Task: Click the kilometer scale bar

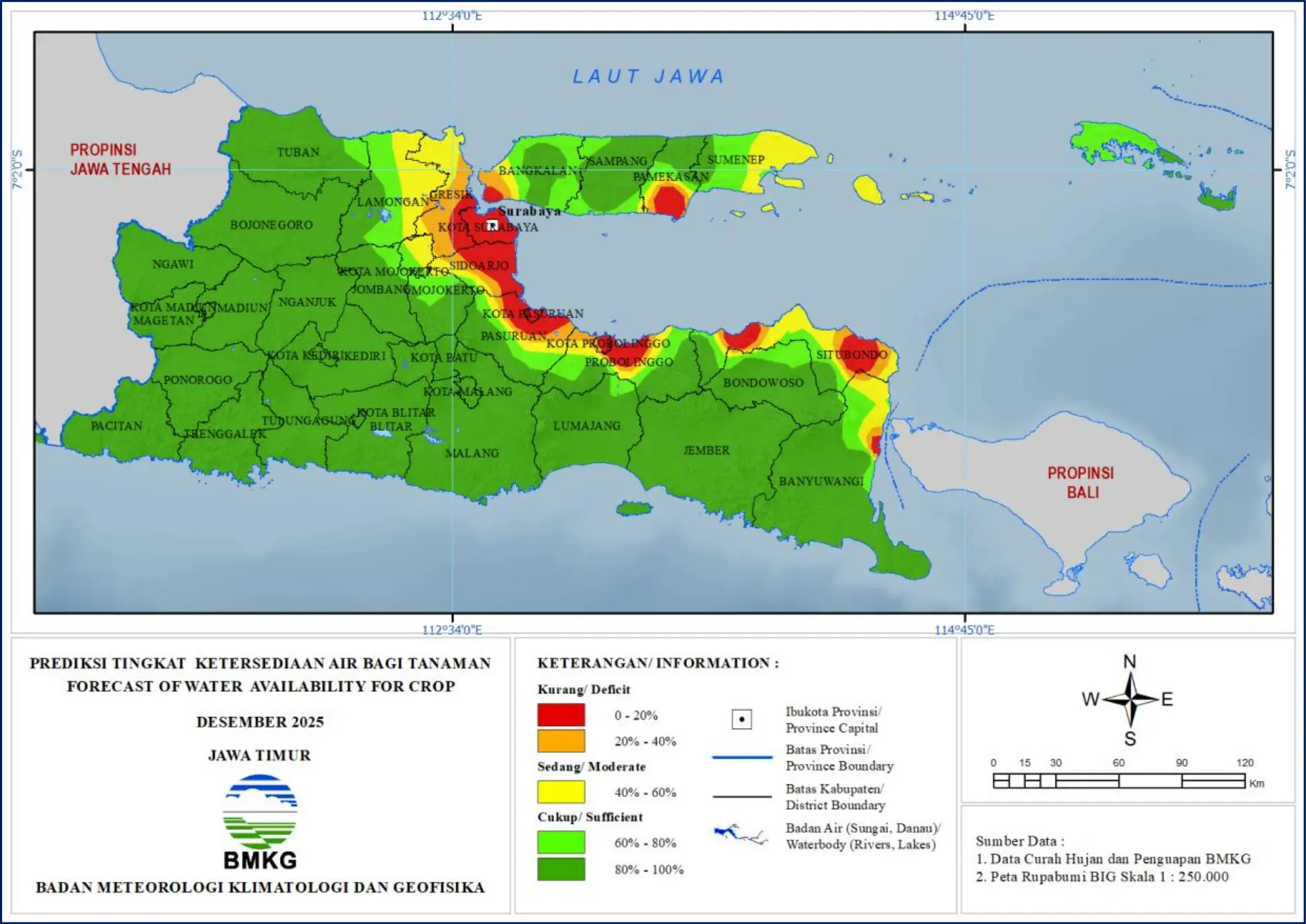Action: (x=1119, y=780)
